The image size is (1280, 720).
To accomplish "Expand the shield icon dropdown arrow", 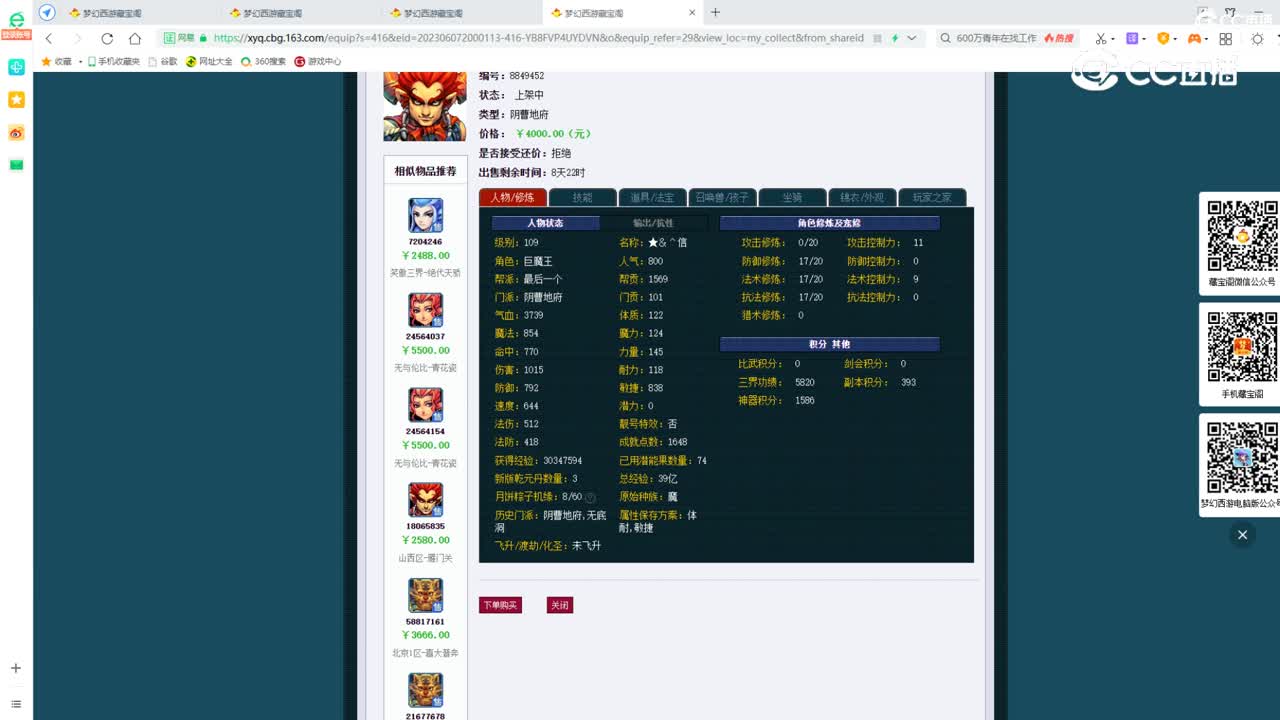I will point(1177,39).
